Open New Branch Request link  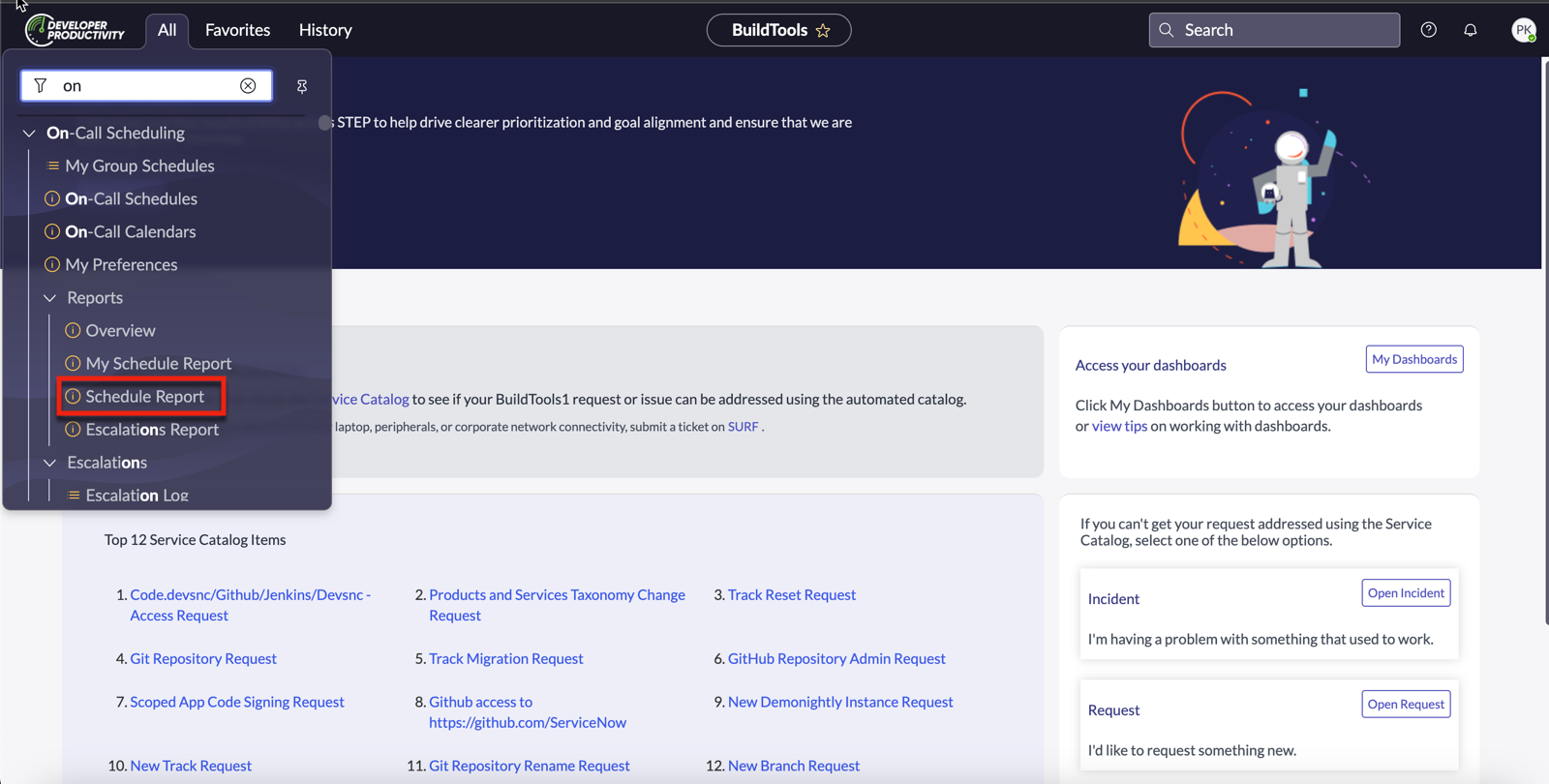click(x=794, y=766)
